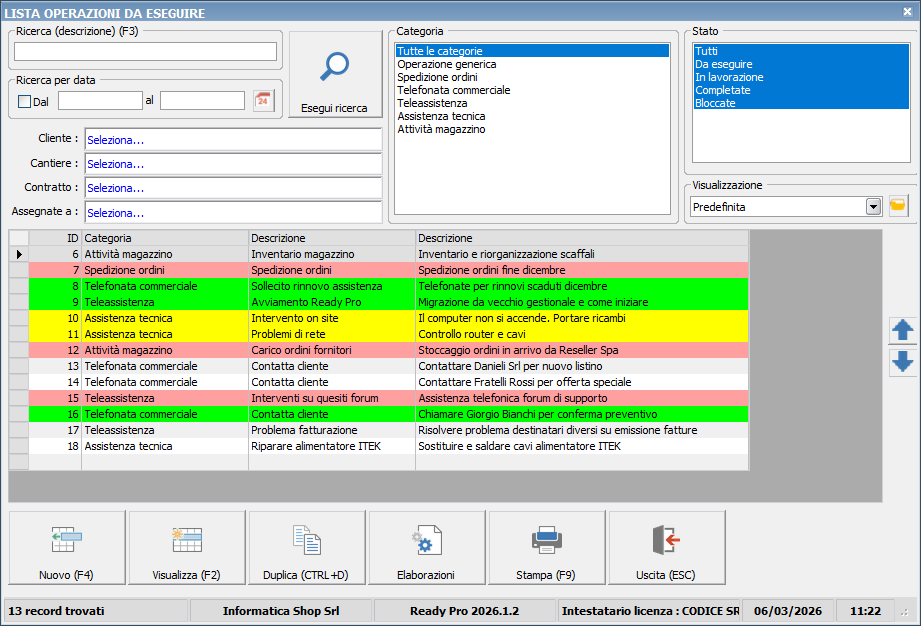Open the Cliente Seleziona selector
This screenshot has width=921, height=626.
coord(233,140)
